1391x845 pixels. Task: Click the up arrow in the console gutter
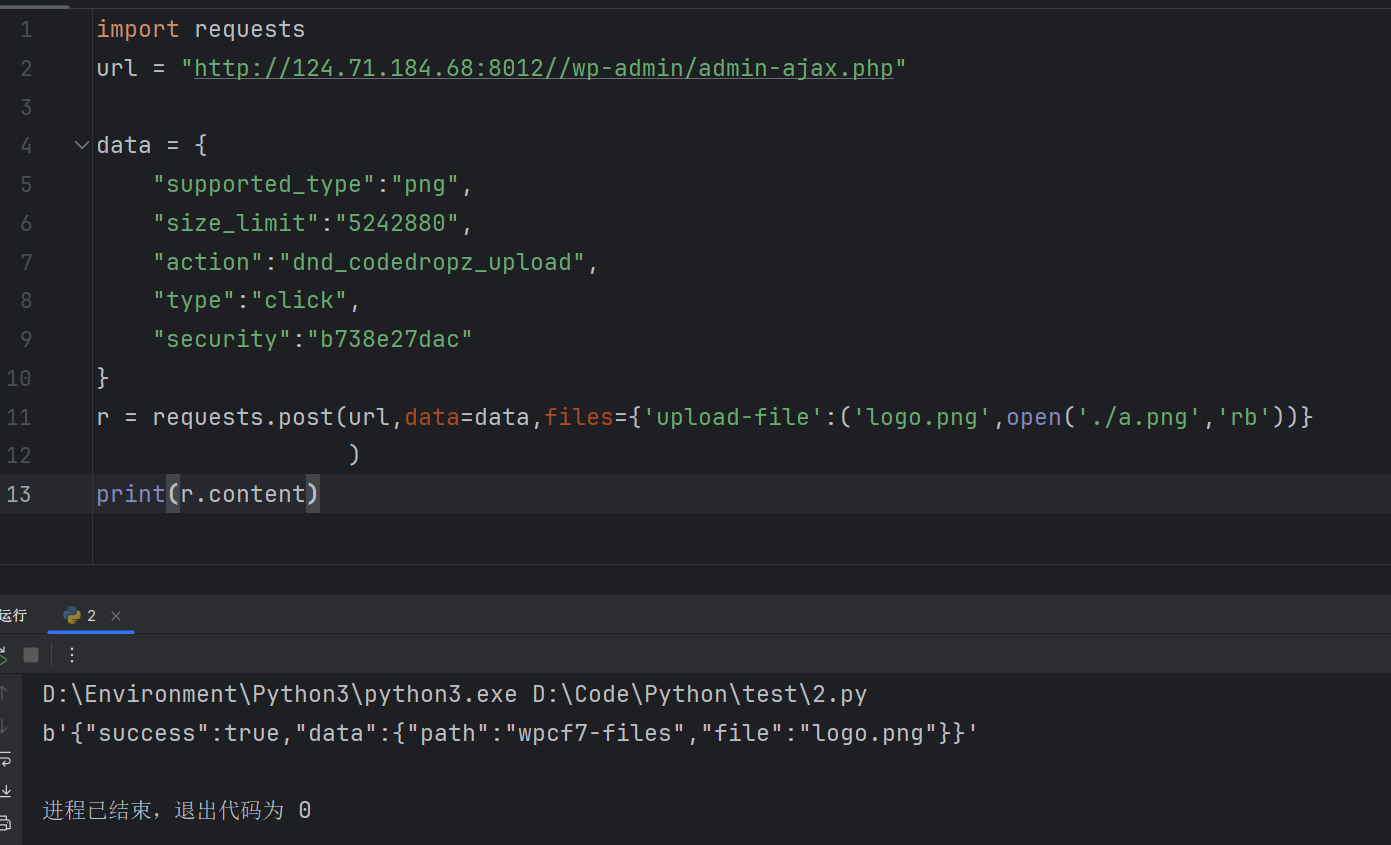pos(4,692)
